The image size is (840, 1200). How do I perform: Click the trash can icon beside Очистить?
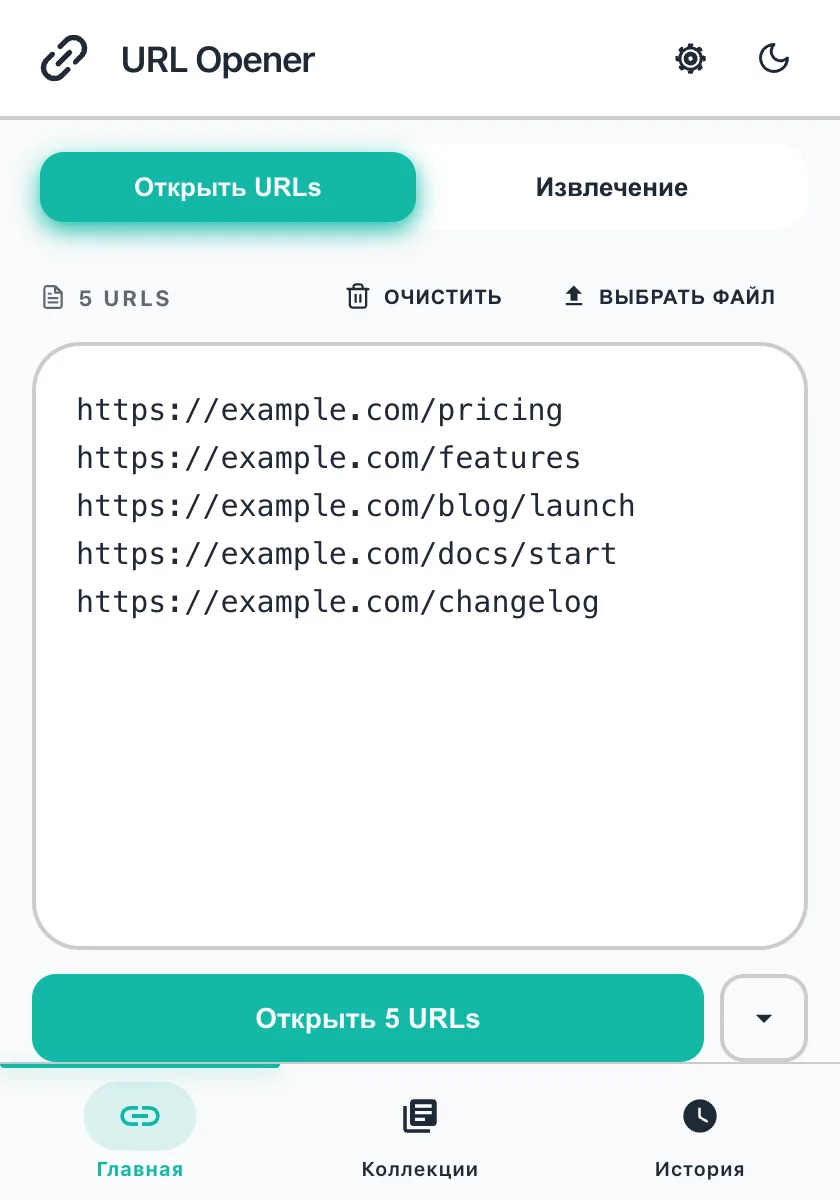pyautogui.click(x=358, y=297)
